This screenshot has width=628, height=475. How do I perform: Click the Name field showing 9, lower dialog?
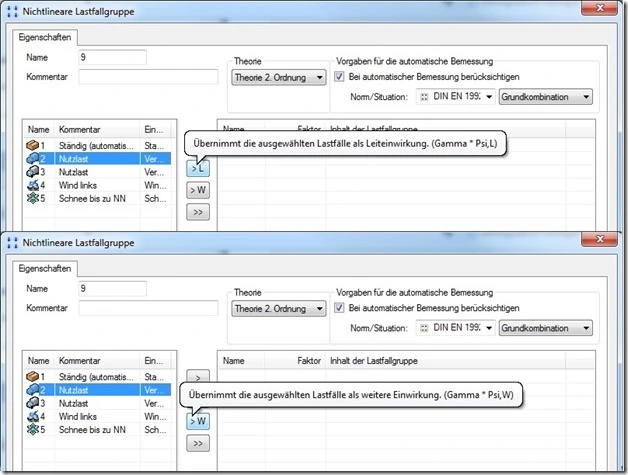point(113,288)
